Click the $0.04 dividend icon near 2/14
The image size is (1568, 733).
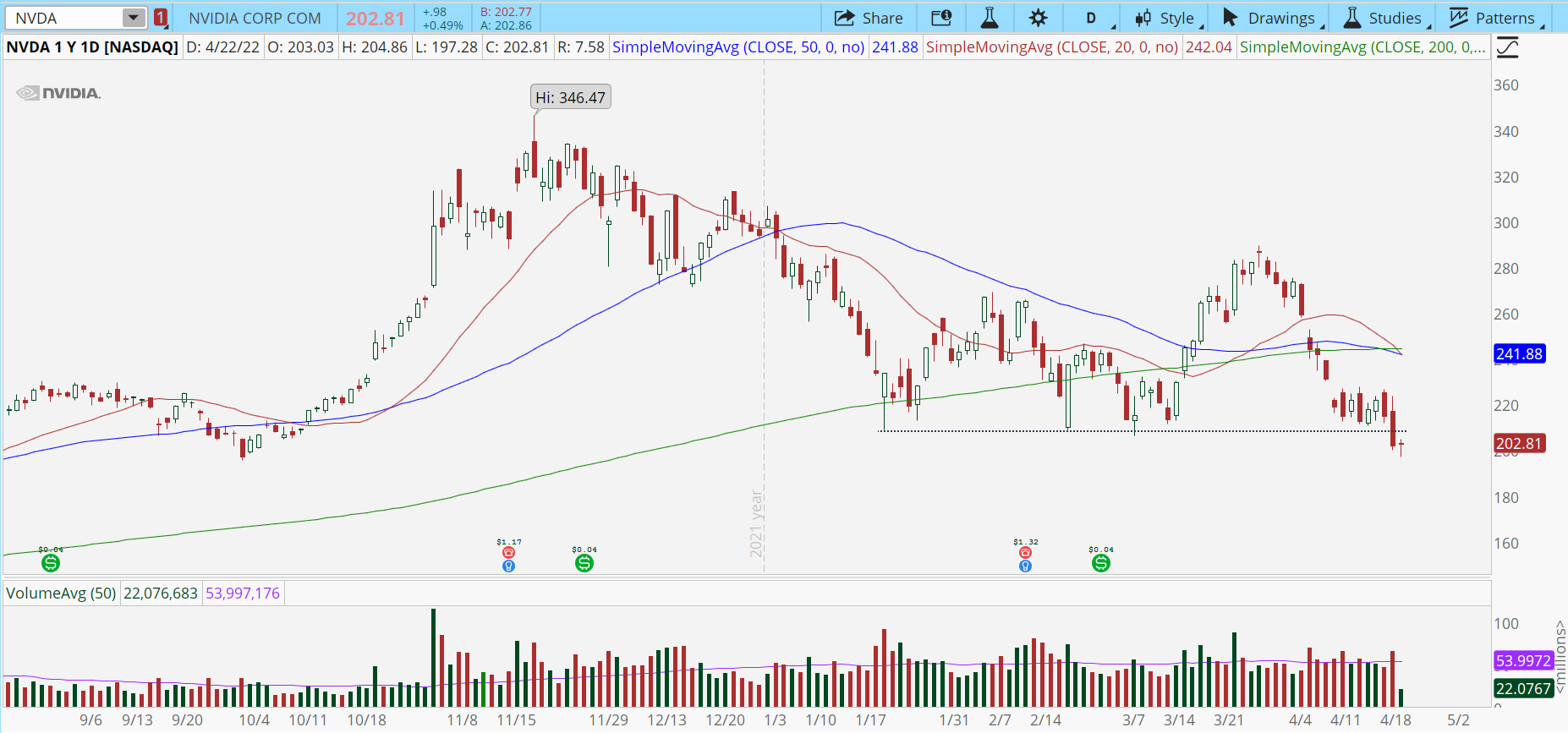click(1101, 563)
